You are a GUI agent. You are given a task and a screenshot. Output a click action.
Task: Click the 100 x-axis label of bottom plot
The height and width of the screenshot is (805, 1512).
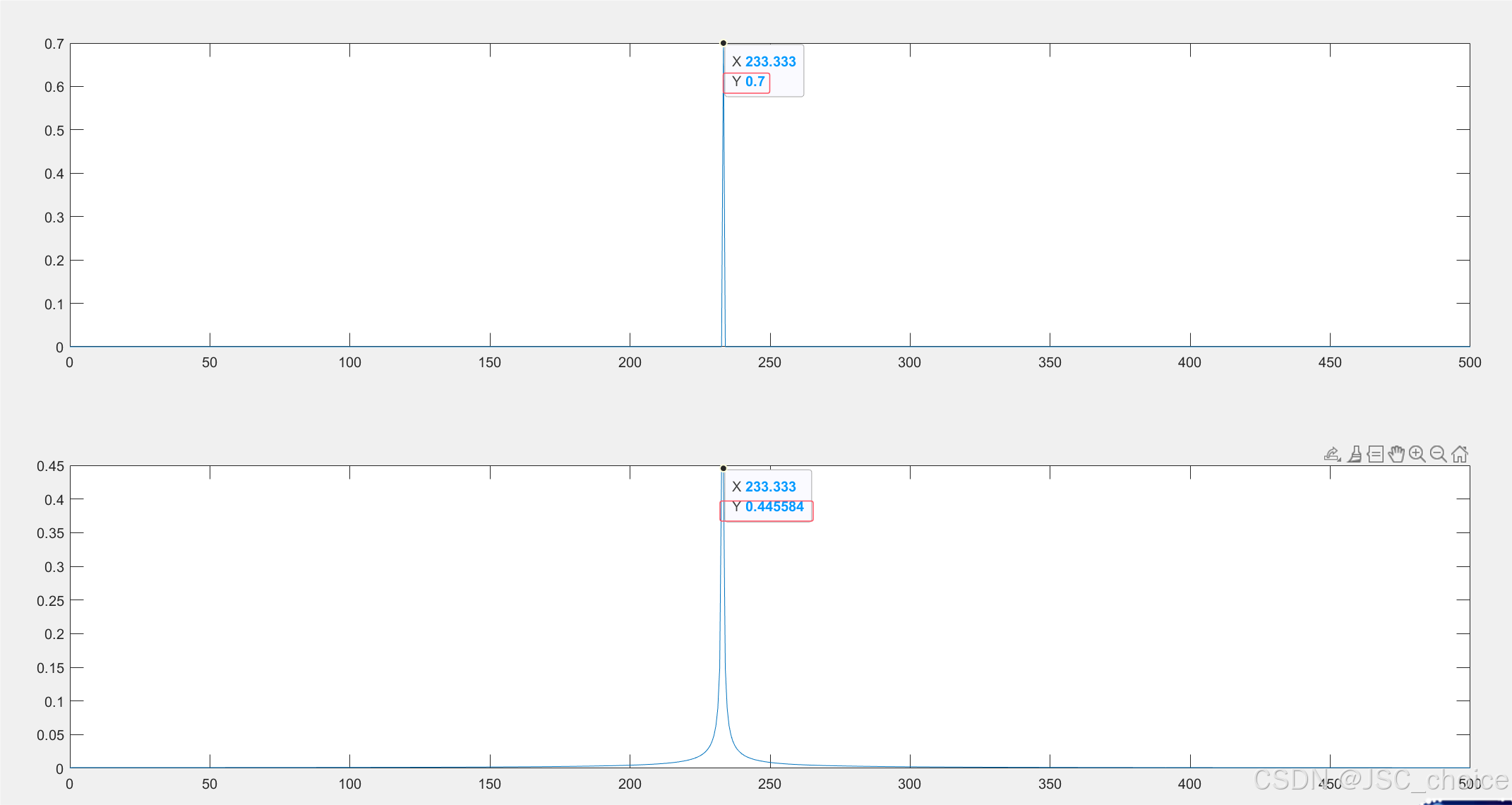pos(349,784)
